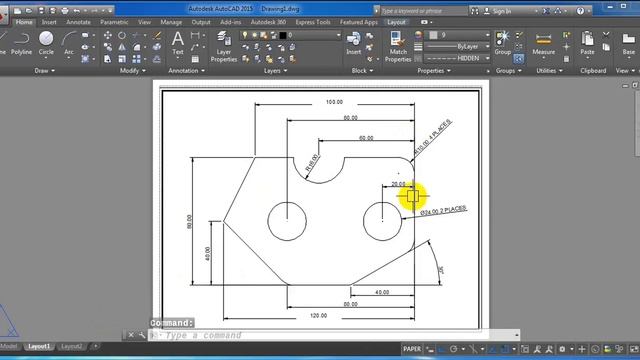Open the Express Tools ribbon tab
The image size is (640, 360).
[313, 22]
